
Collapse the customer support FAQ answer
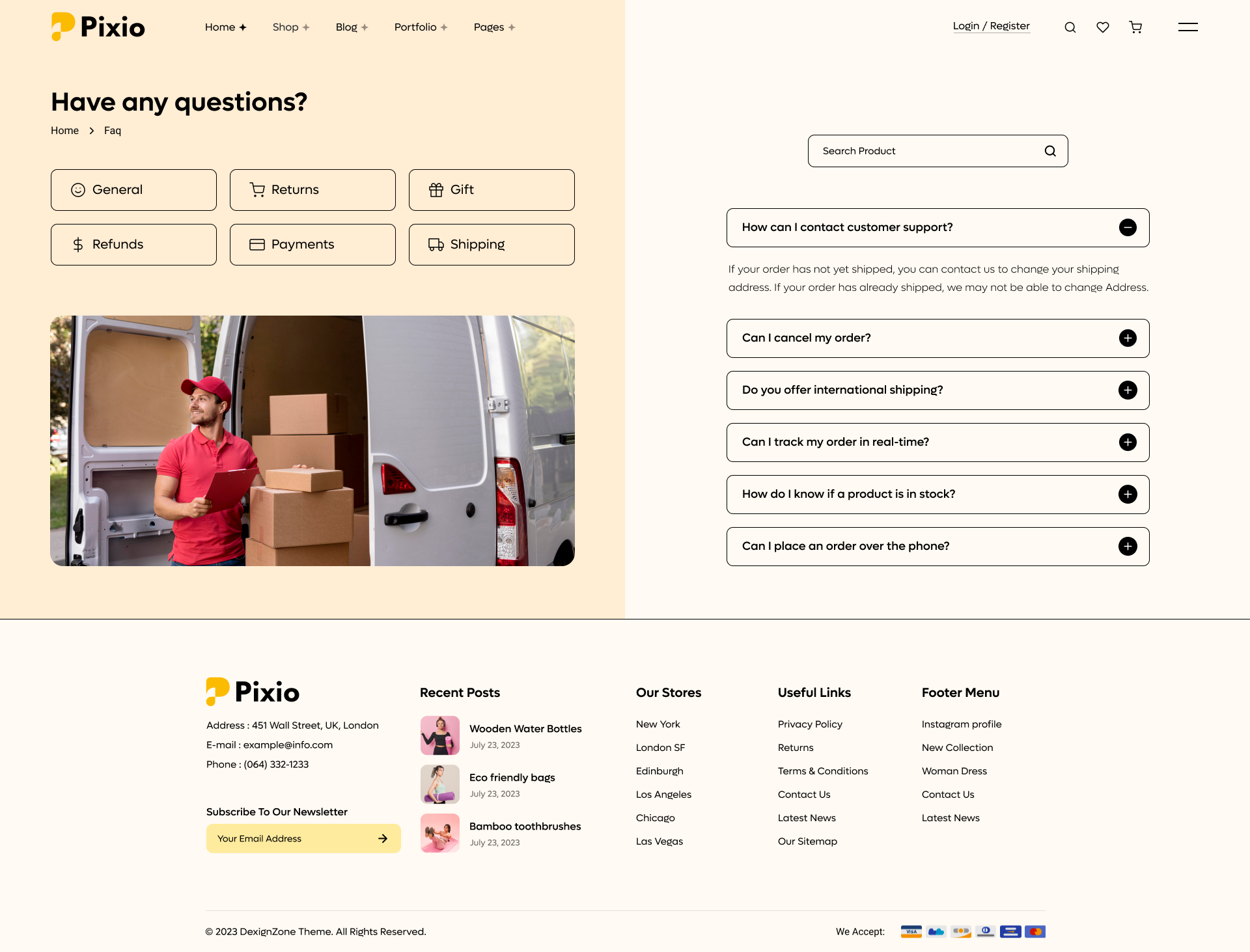1128,227
